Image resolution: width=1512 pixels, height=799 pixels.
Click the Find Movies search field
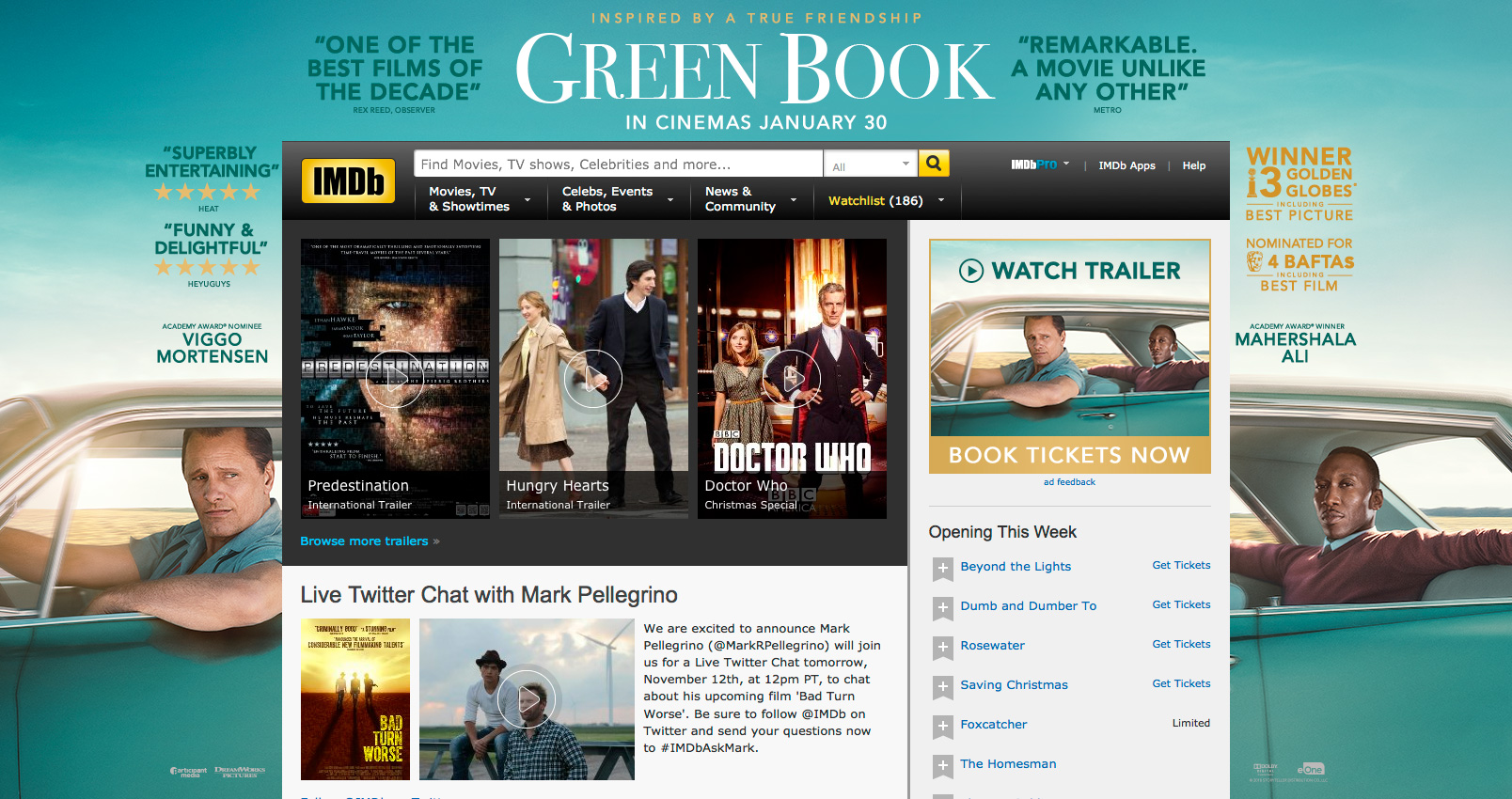(618, 164)
